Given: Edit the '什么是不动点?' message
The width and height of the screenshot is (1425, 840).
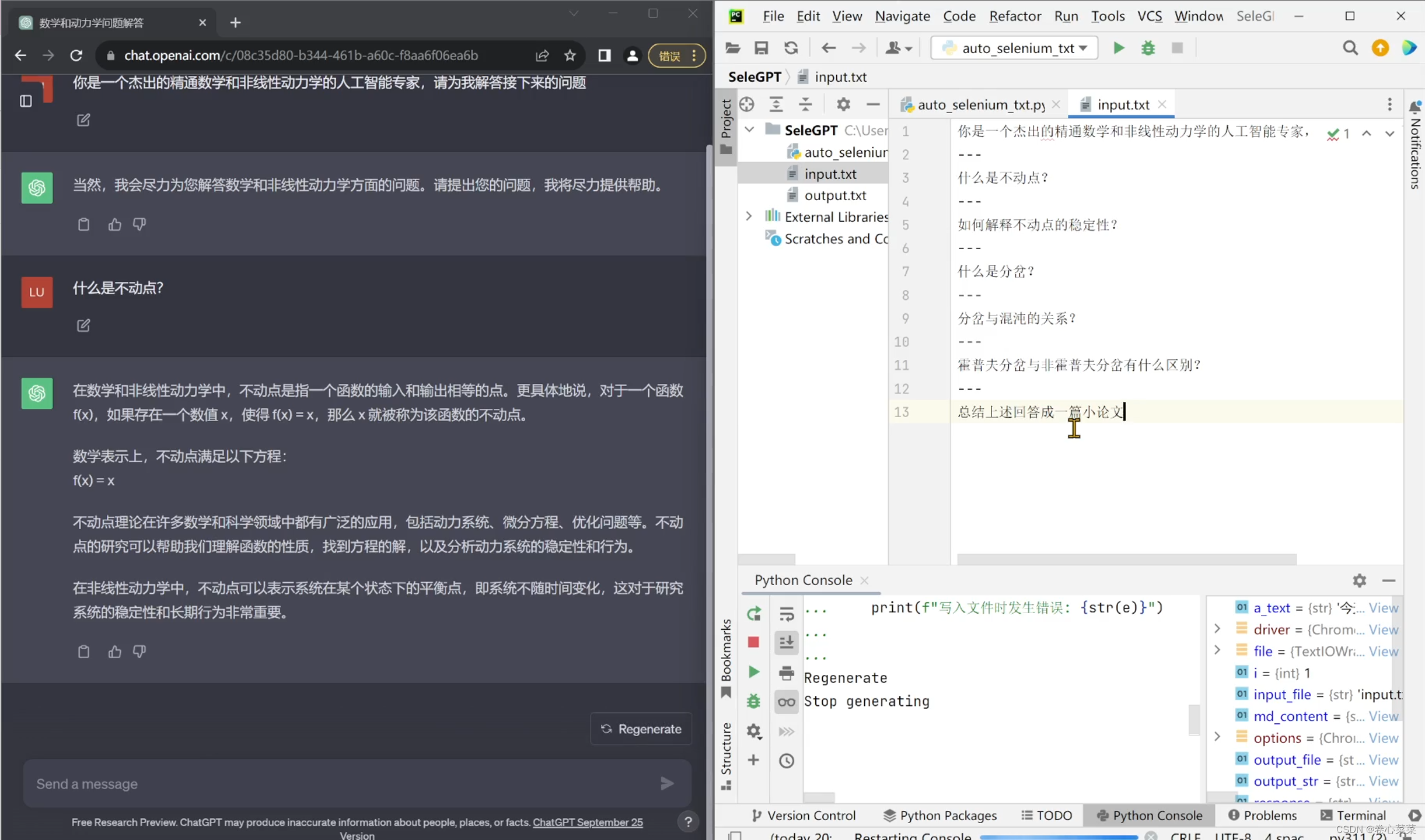Looking at the screenshot, I should (83, 325).
